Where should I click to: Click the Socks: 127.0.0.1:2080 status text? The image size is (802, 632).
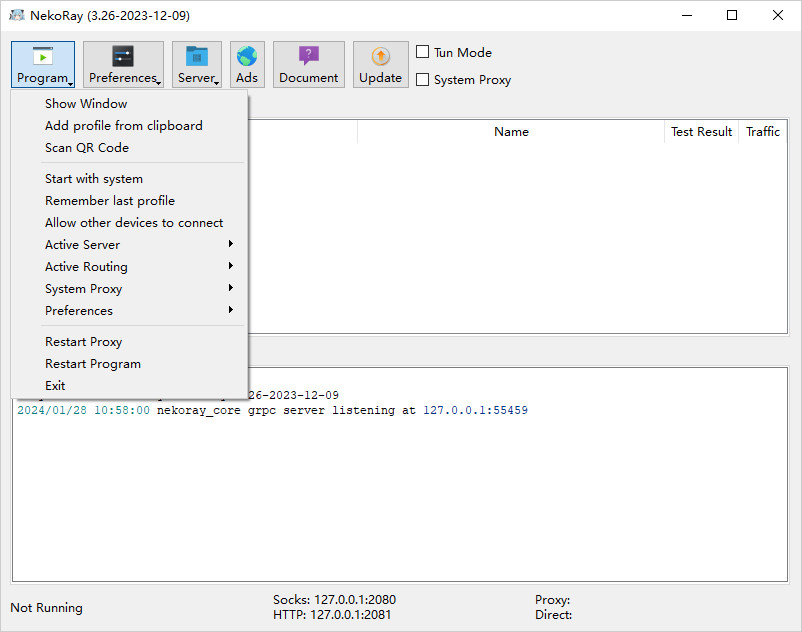click(x=335, y=600)
